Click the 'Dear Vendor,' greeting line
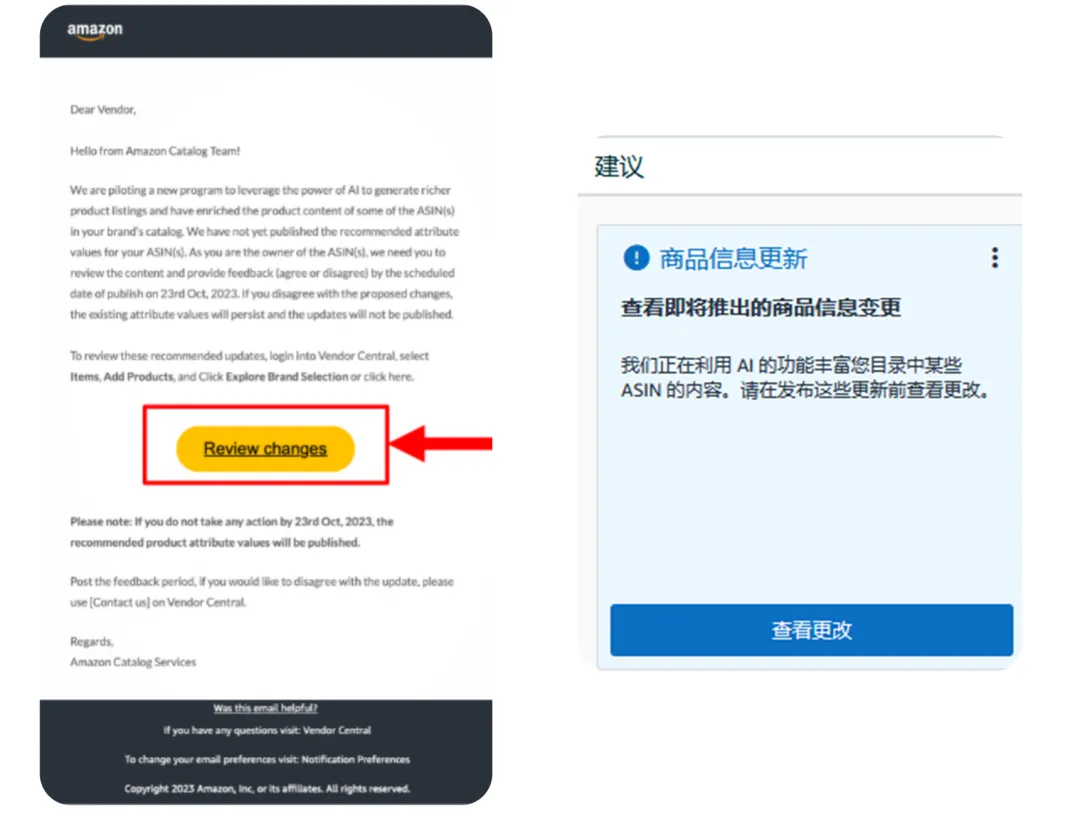The image size is (1080, 814). [103, 109]
